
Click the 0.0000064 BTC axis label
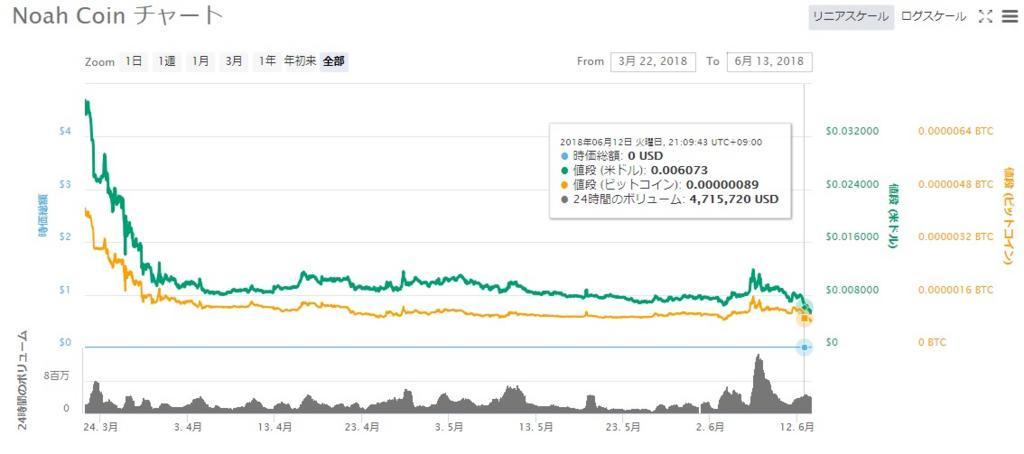[955, 131]
